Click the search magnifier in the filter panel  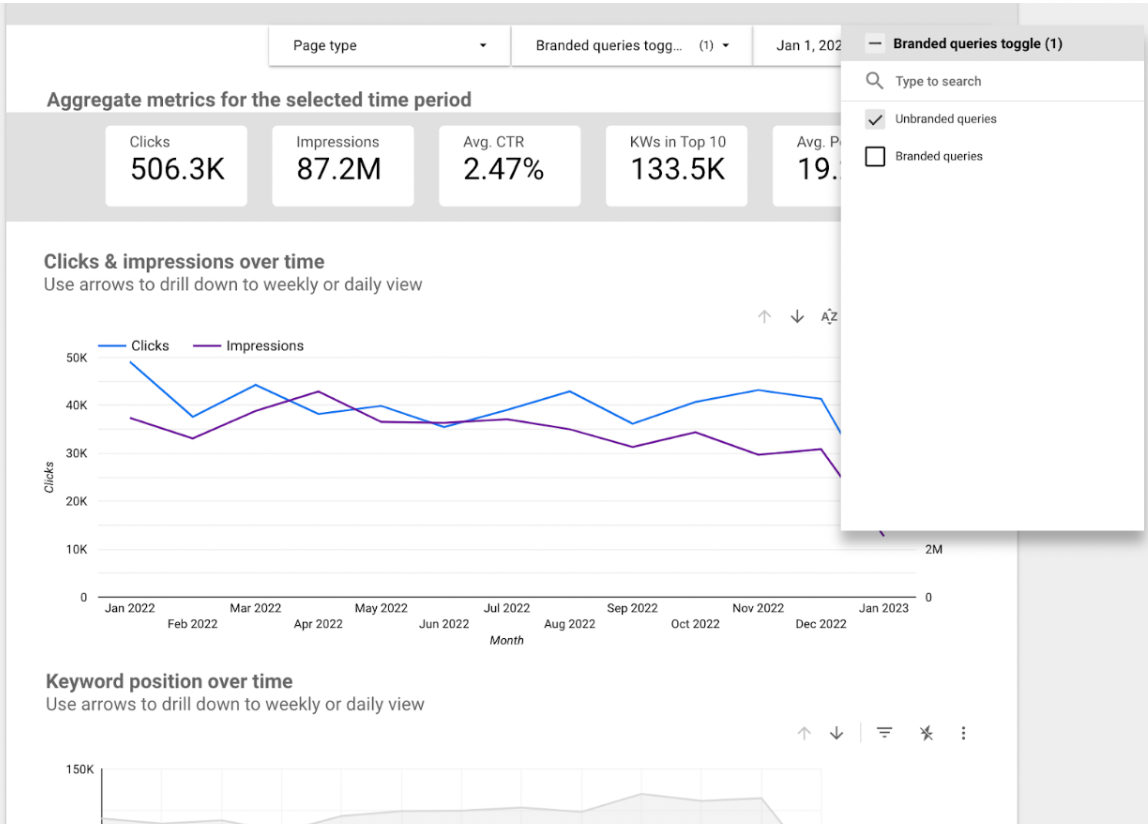(874, 81)
